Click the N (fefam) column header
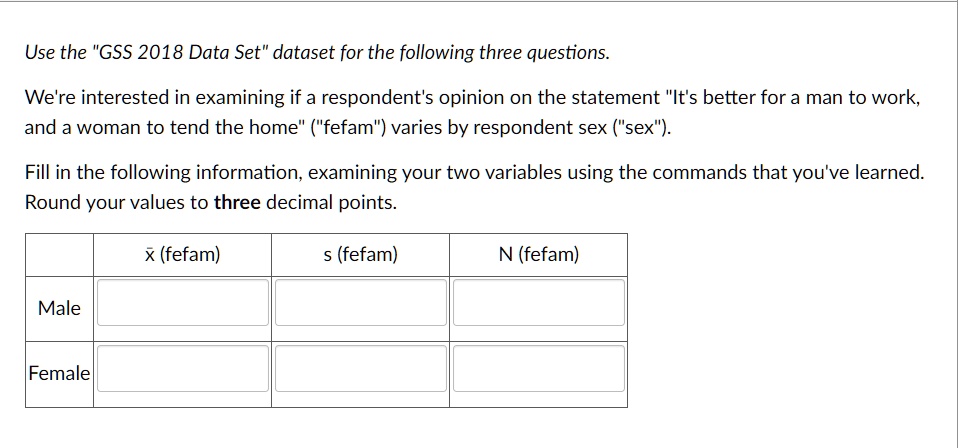The height and width of the screenshot is (448, 958). click(x=539, y=254)
